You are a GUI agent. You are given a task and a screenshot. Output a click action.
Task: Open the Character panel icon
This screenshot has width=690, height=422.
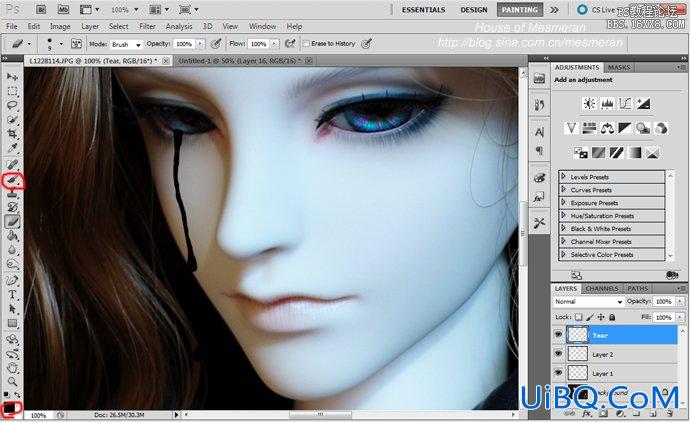540,132
